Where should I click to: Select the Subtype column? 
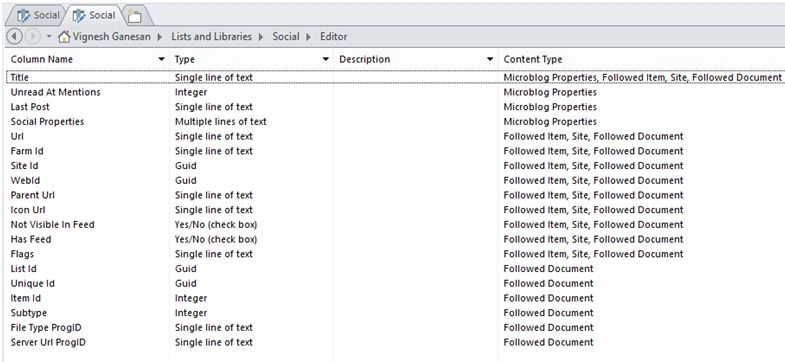[29, 312]
